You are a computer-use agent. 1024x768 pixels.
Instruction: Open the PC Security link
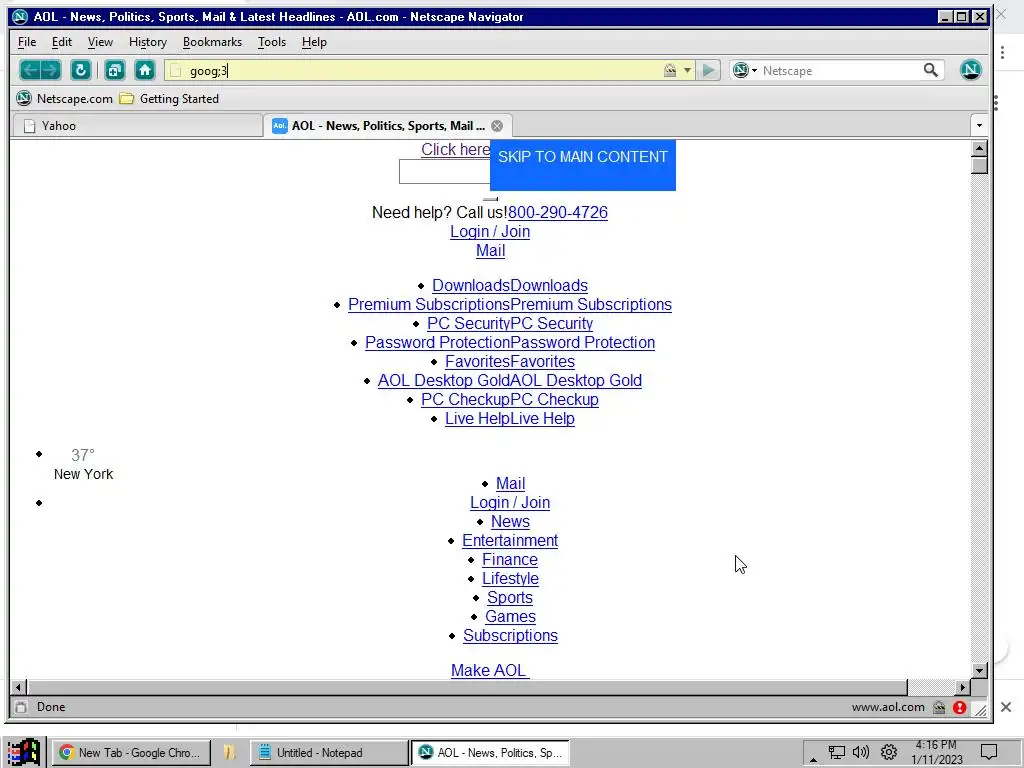click(509, 323)
